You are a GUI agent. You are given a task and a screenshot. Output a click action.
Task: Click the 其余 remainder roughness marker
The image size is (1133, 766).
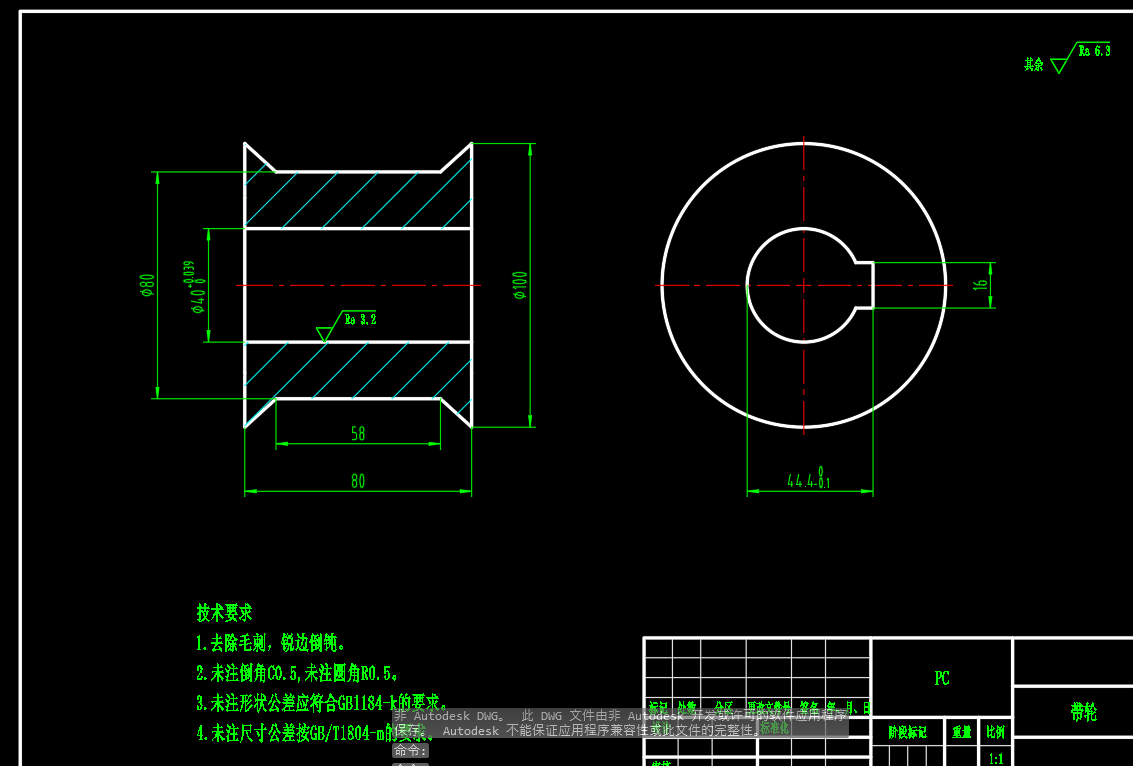click(1034, 62)
